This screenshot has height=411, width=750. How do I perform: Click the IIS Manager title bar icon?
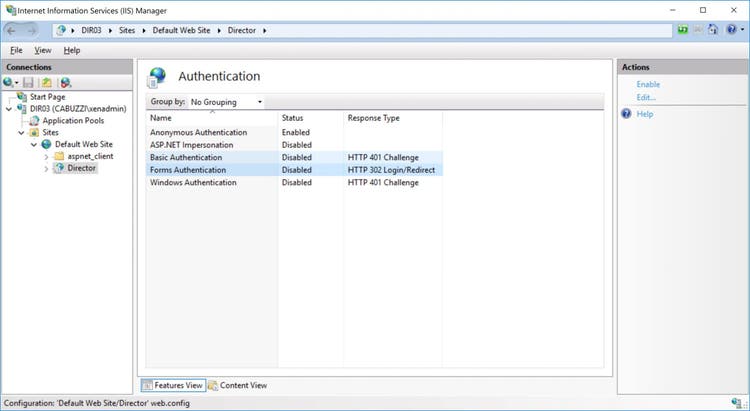[x=10, y=10]
